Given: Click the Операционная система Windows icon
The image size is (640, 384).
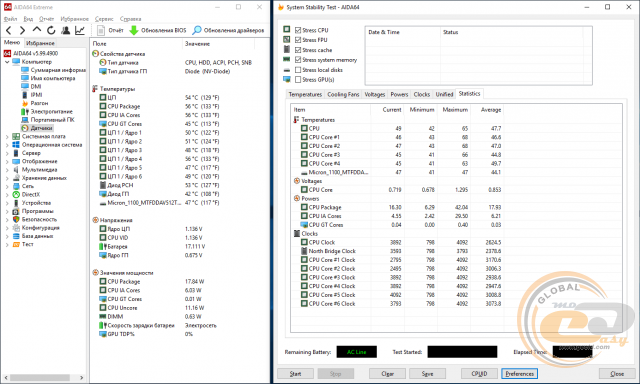Looking at the screenshot, I should tap(16, 145).
